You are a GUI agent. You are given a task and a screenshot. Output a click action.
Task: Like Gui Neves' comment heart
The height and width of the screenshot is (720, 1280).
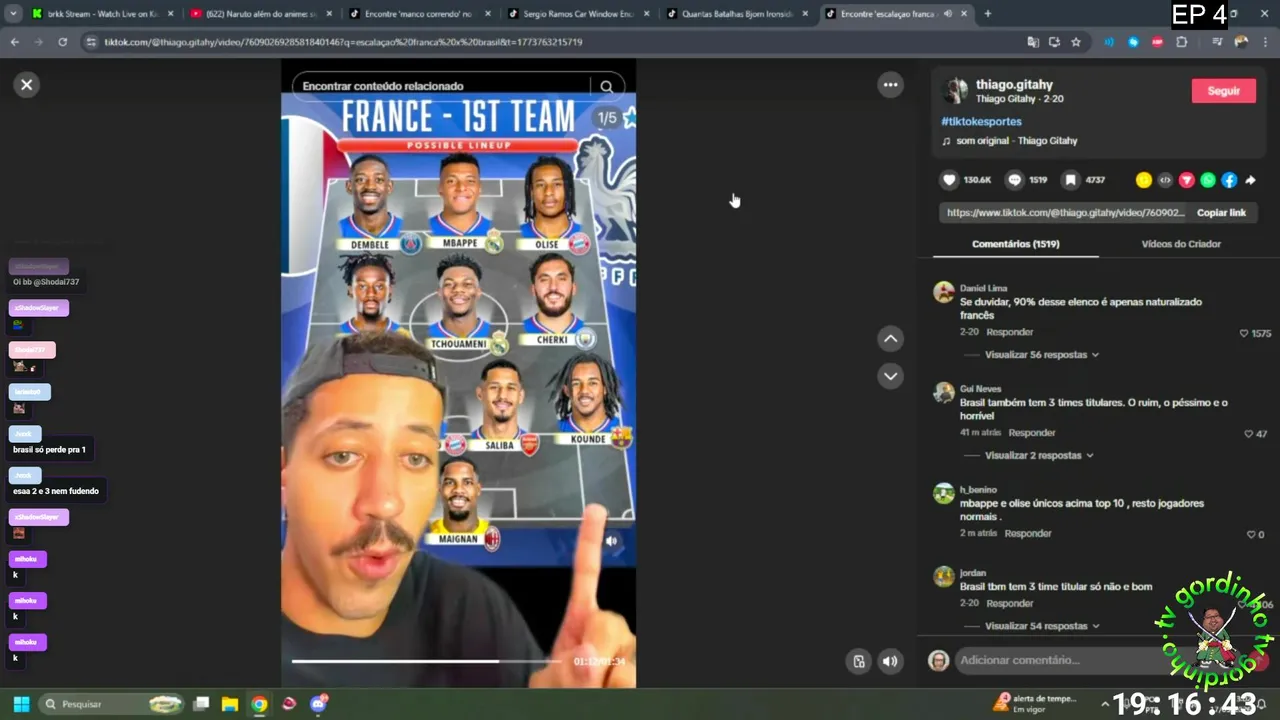coord(1248,434)
